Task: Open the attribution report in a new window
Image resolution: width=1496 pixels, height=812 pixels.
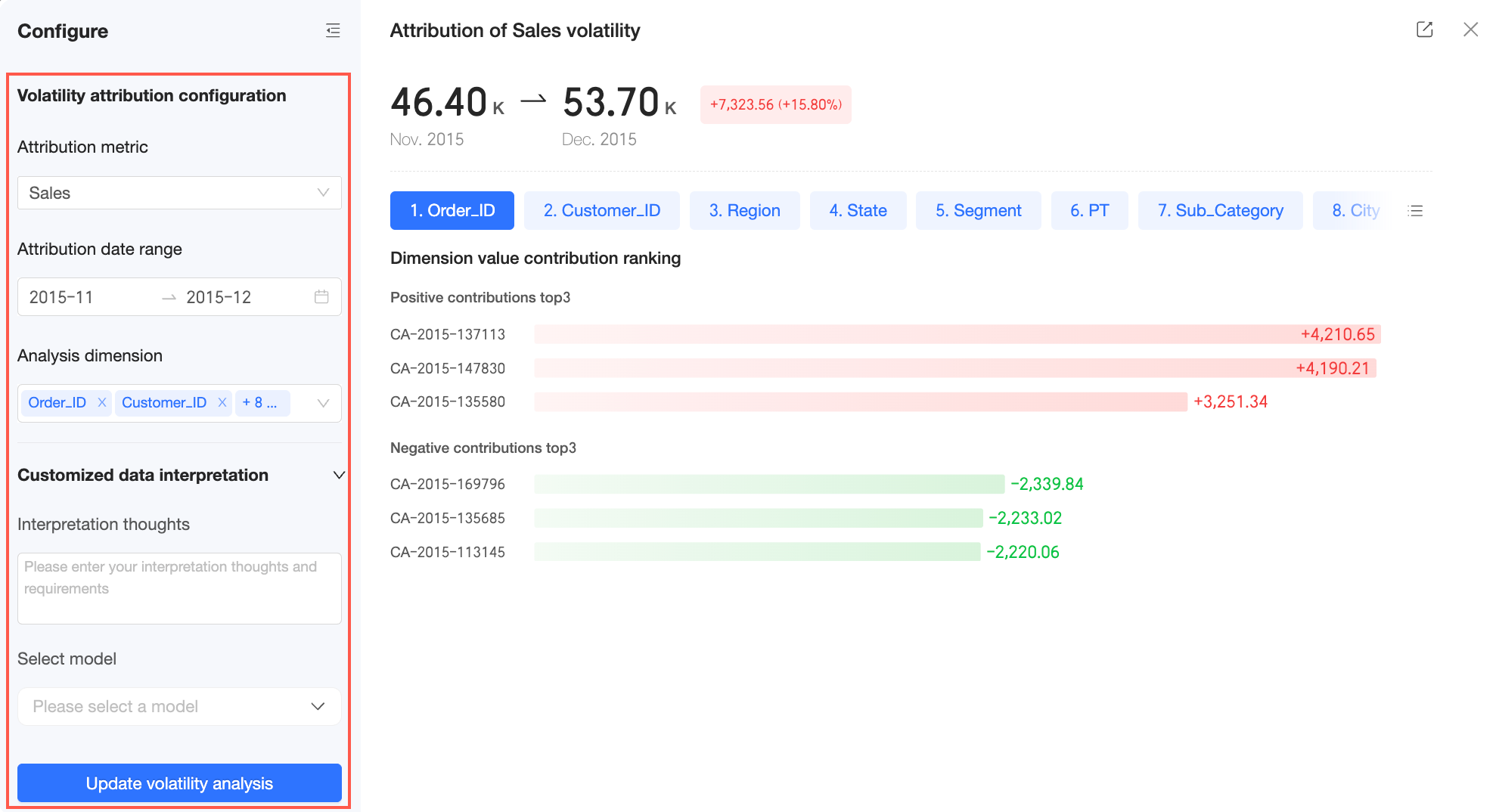Action: (x=1424, y=29)
